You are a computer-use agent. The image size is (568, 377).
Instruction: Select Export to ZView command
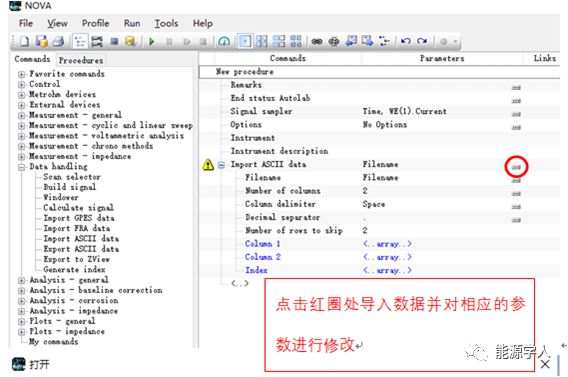click(x=76, y=259)
